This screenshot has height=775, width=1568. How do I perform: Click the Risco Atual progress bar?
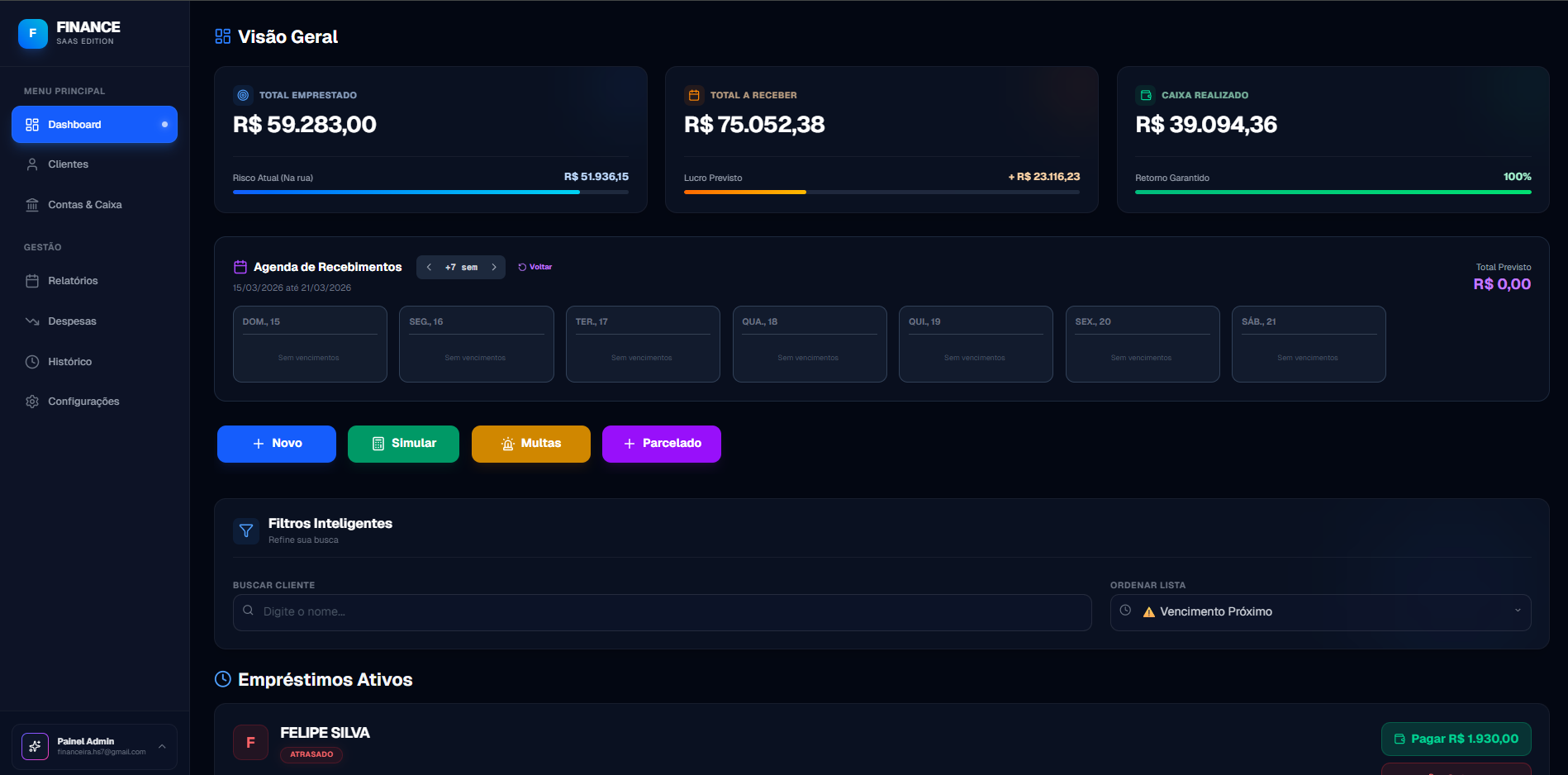pyautogui.click(x=430, y=192)
